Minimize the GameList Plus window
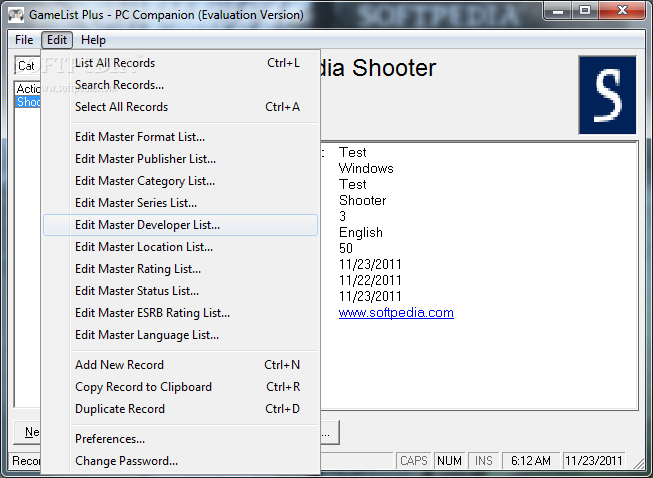 [557, 10]
